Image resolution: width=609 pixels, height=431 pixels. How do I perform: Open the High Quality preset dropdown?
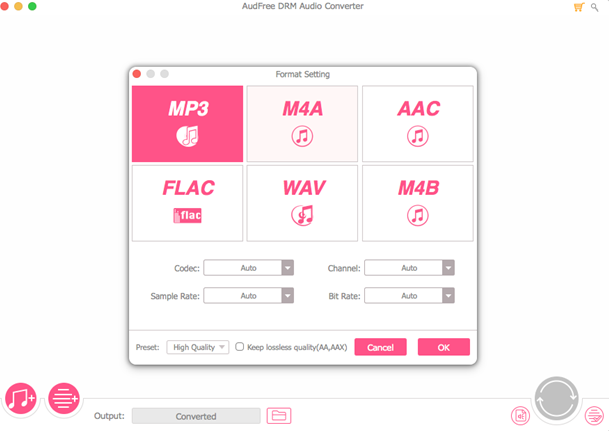pyautogui.click(x=198, y=347)
